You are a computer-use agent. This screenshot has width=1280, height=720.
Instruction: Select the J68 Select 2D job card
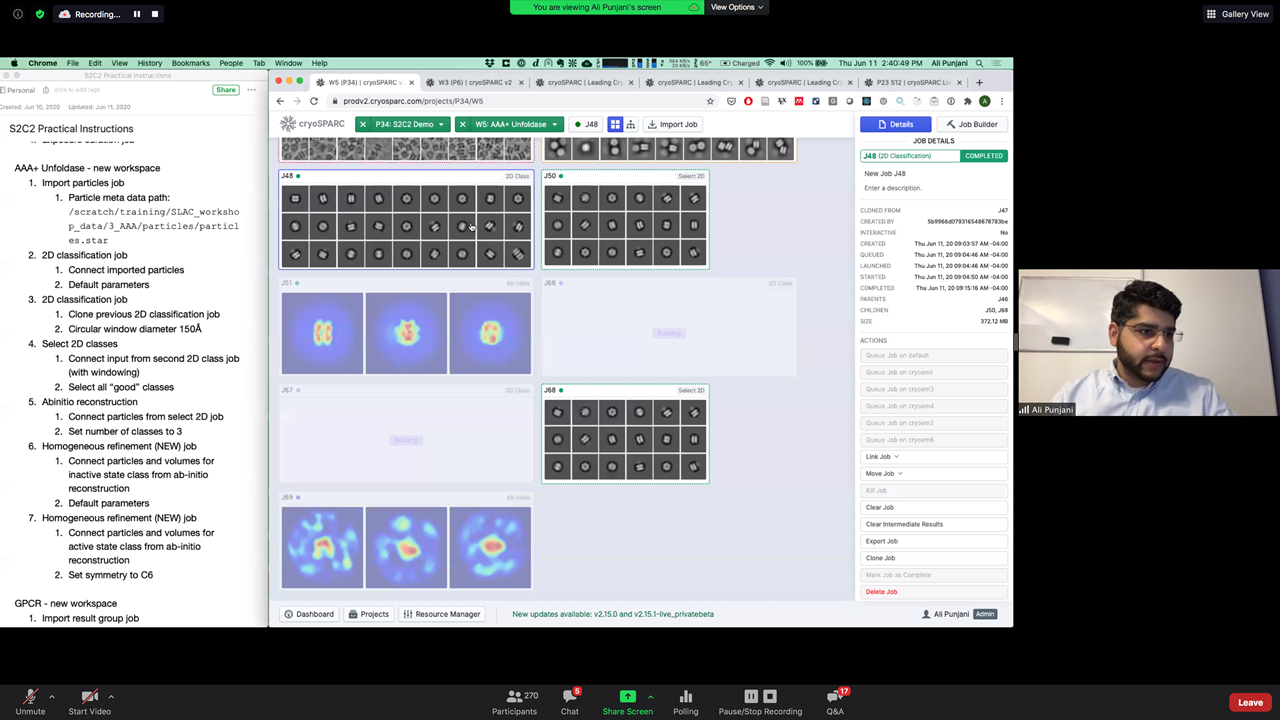click(x=625, y=433)
